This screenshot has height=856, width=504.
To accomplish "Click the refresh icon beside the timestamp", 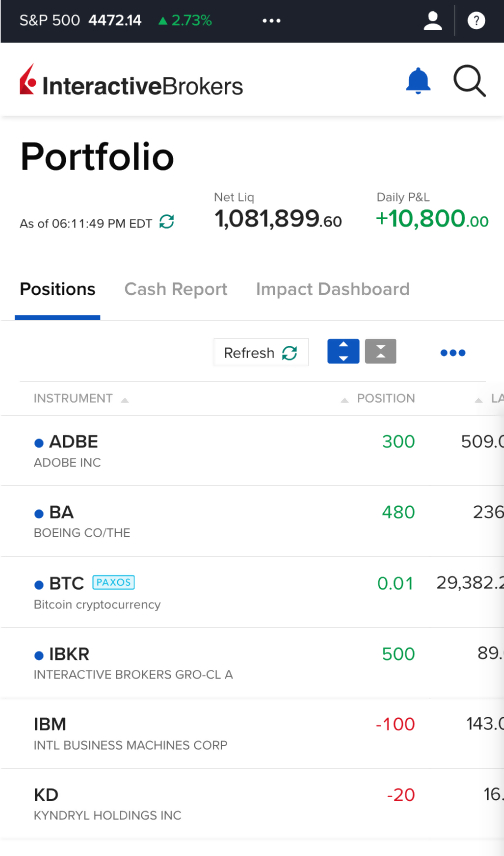I will (167, 222).
